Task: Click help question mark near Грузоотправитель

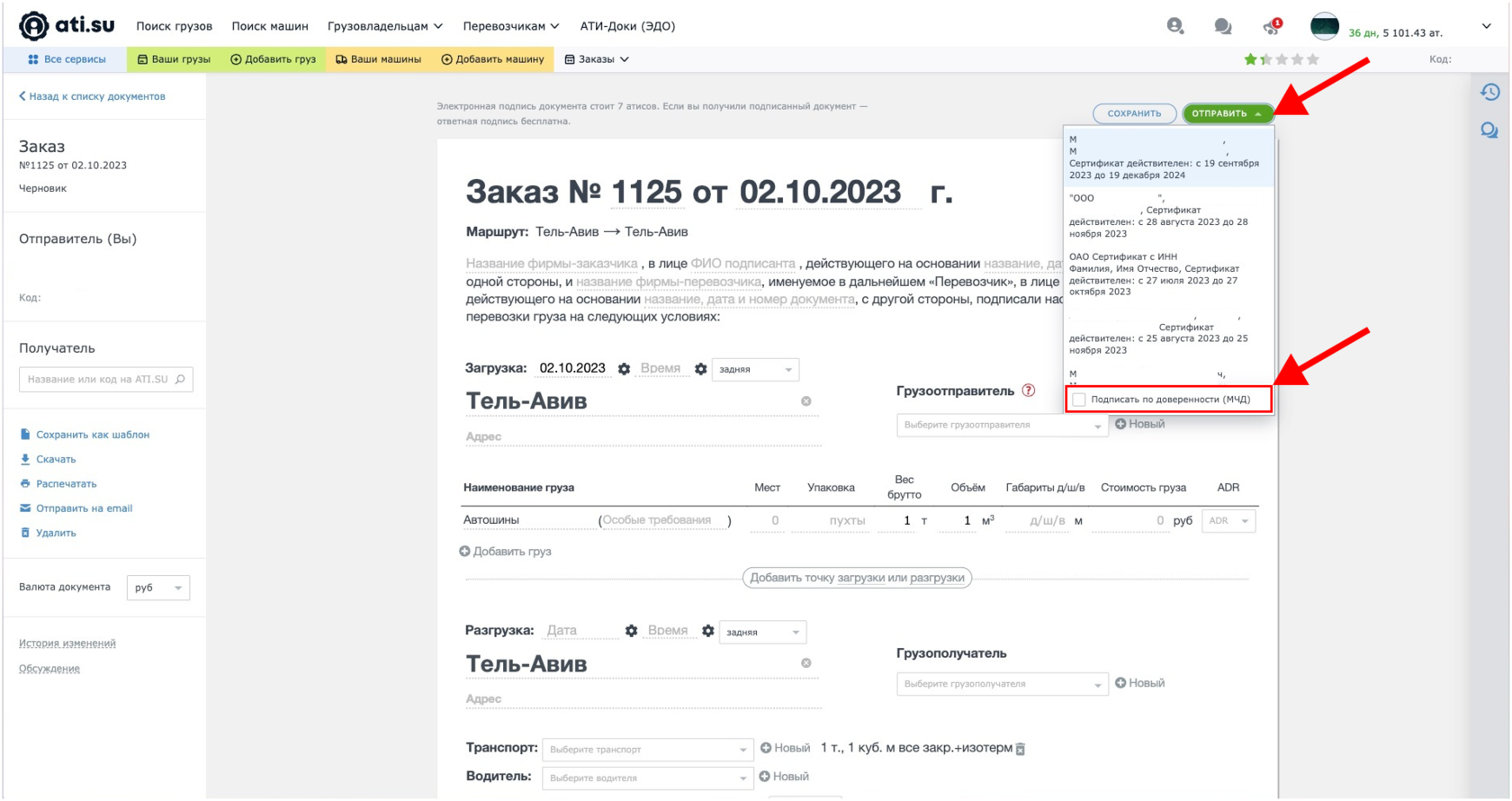Action: [1029, 391]
